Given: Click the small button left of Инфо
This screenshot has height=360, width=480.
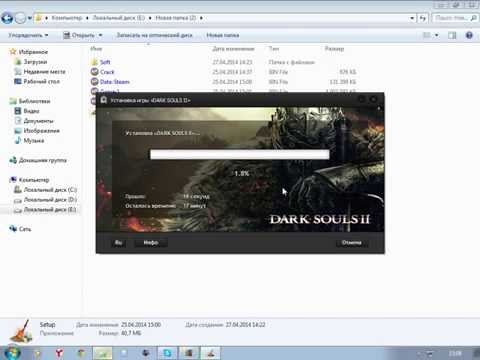Looking at the screenshot, I should (118, 242).
